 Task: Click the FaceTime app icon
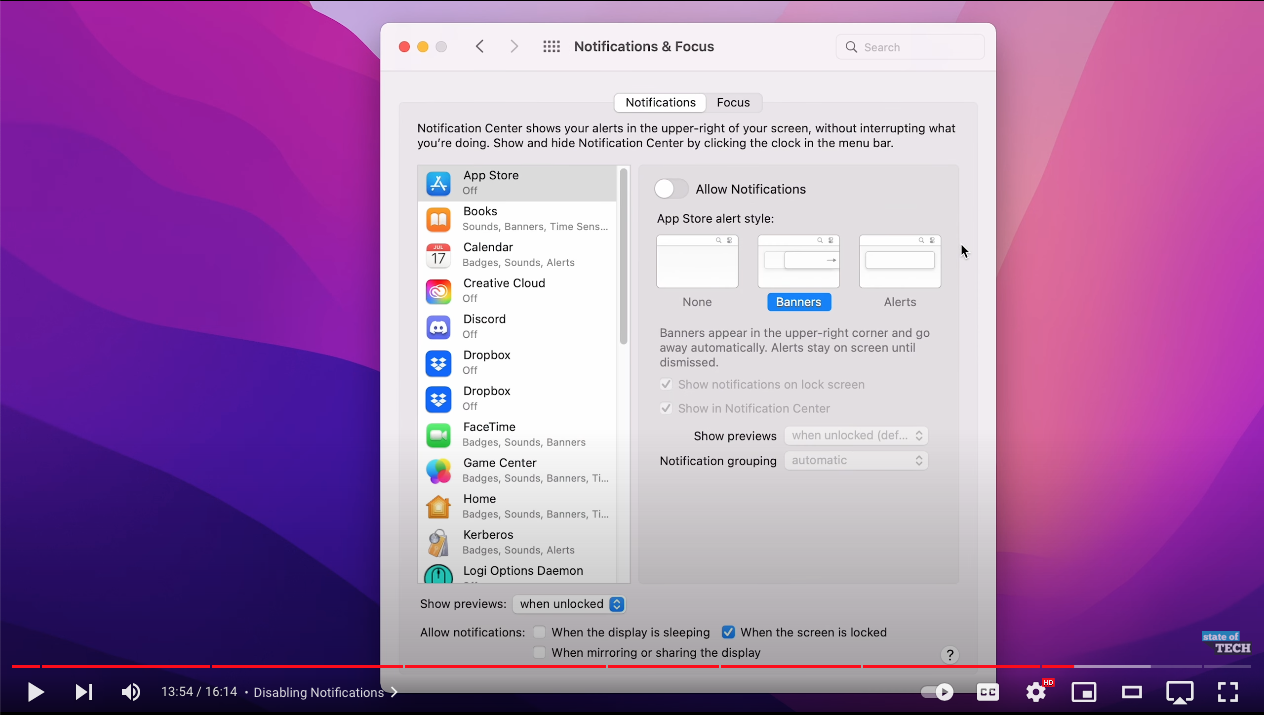point(438,435)
